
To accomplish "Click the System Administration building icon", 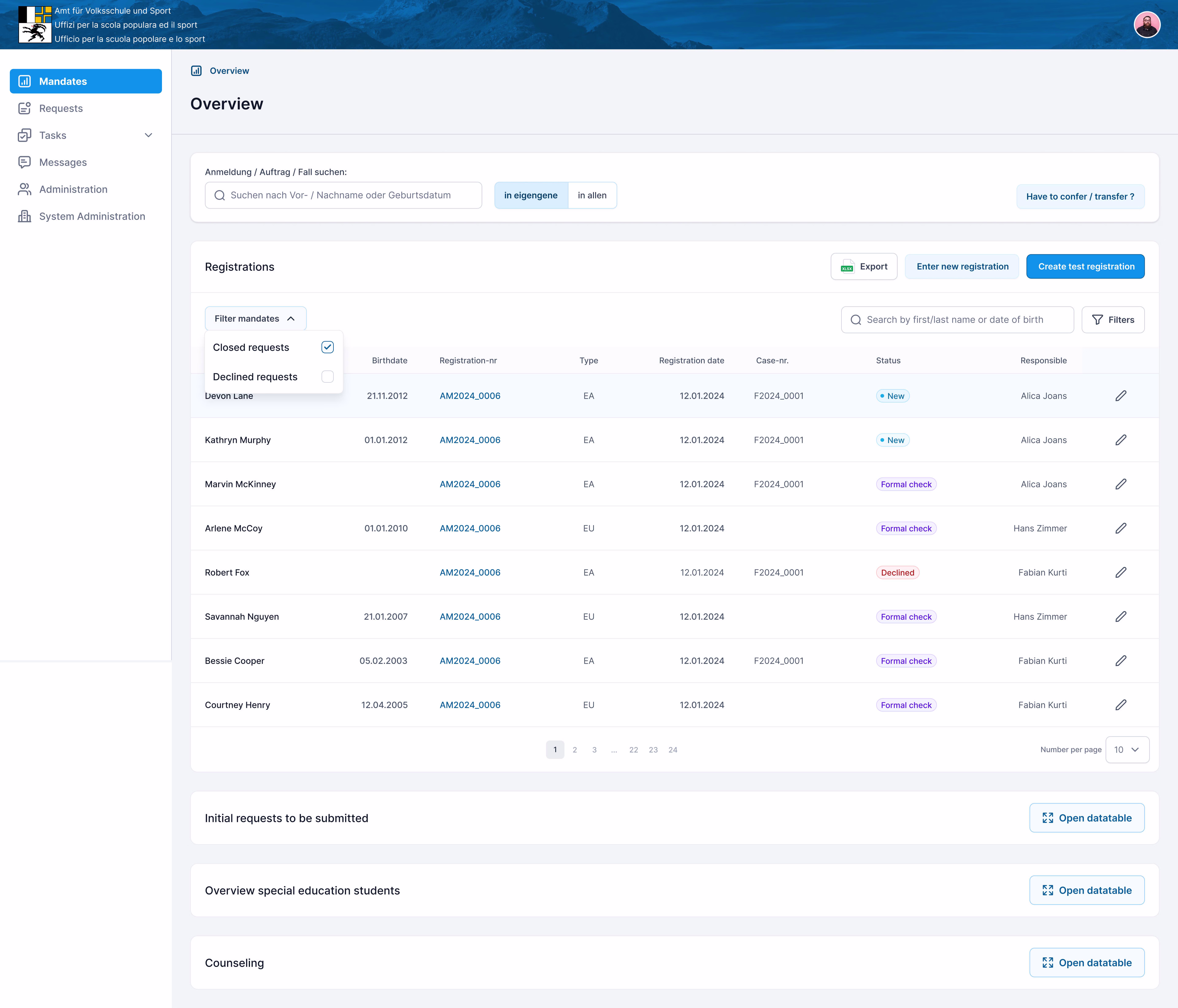I will 25,217.
